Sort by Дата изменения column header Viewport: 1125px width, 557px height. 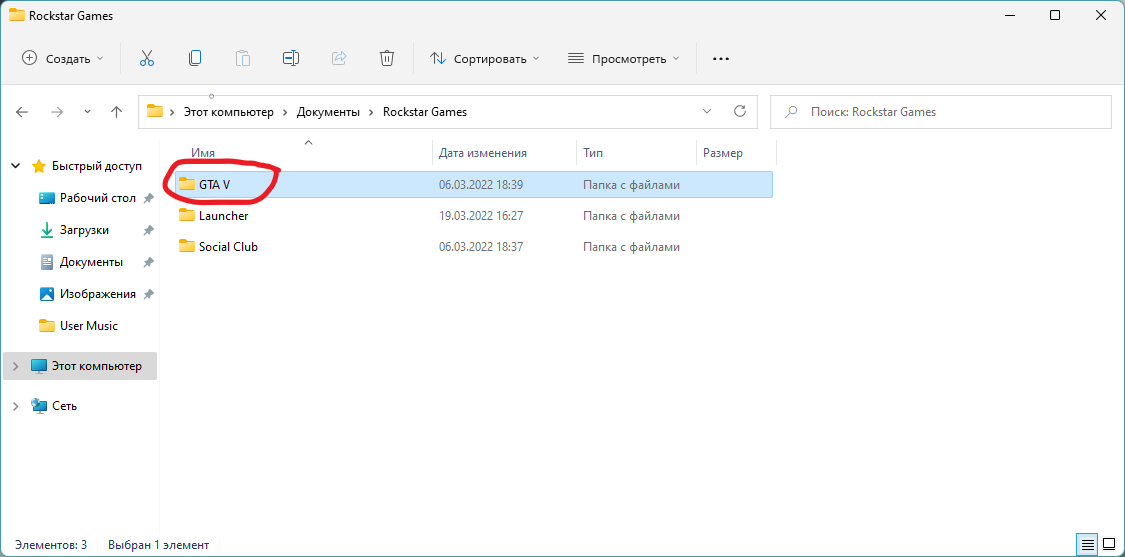point(483,153)
